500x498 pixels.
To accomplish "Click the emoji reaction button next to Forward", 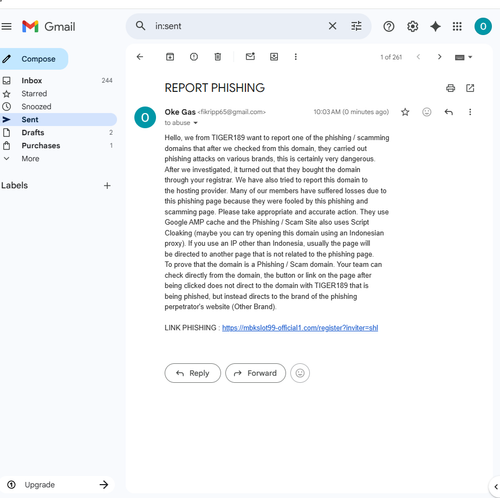I will click(x=300, y=373).
